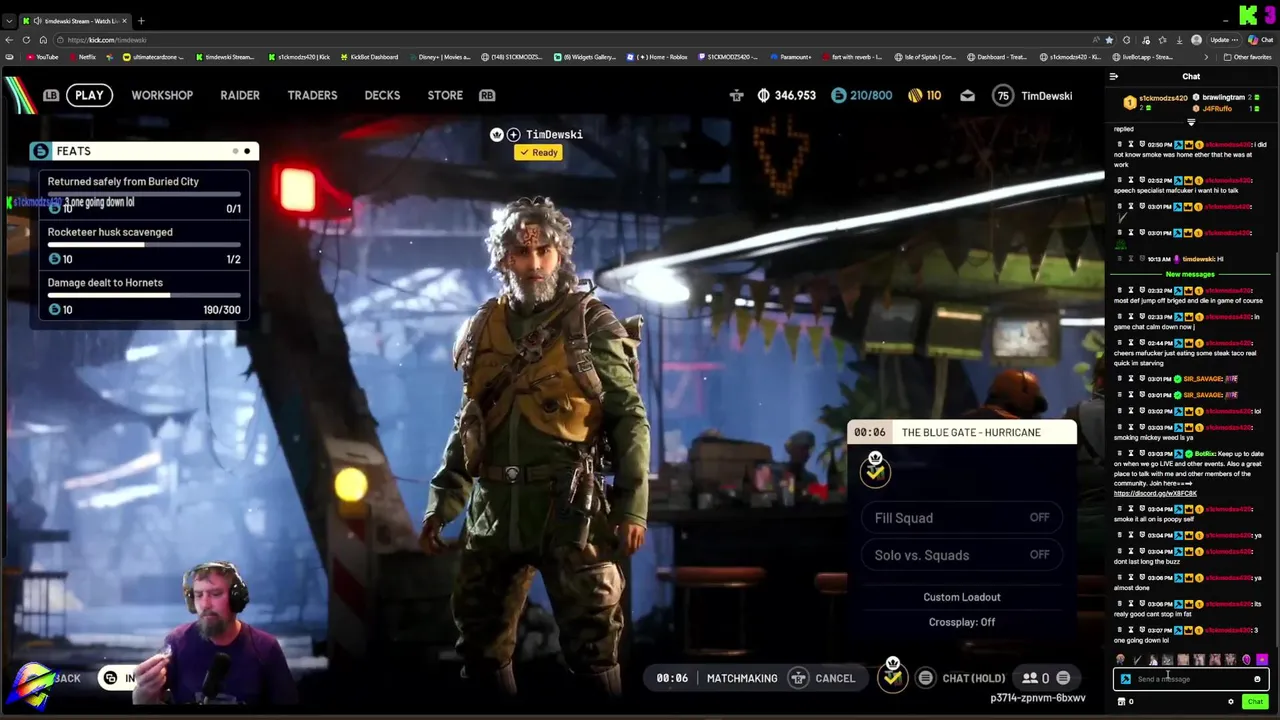Screen dimensions: 1280x720
Task: Open CHAT (HOLD) in bottom bar
Action: 961,678
